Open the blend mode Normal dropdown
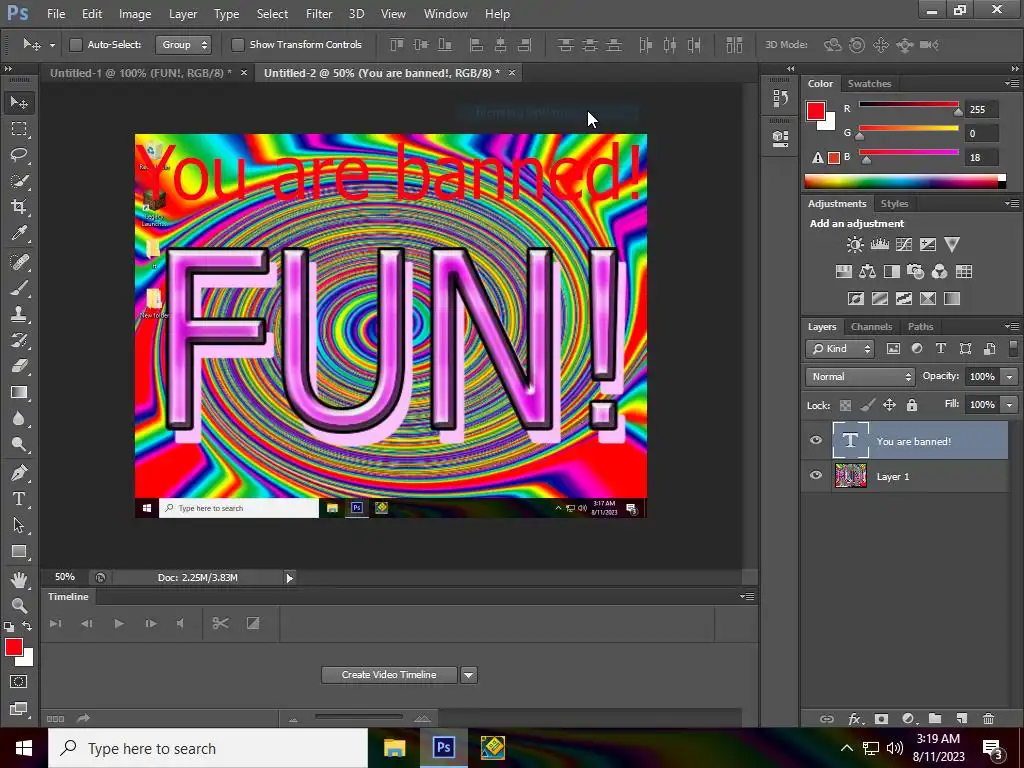 860,377
